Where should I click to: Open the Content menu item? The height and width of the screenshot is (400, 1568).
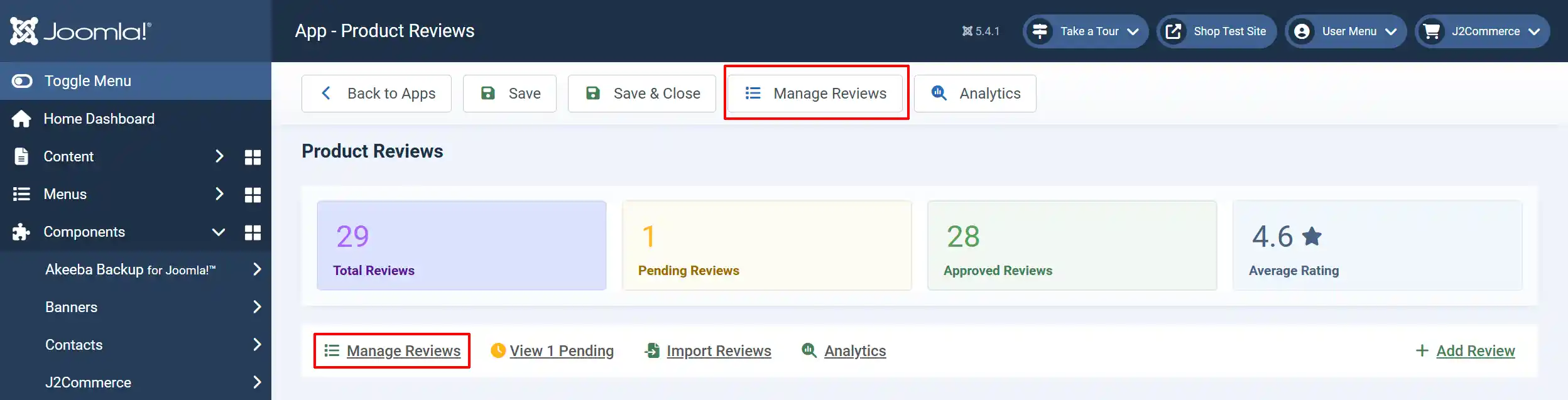click(68, 156)
